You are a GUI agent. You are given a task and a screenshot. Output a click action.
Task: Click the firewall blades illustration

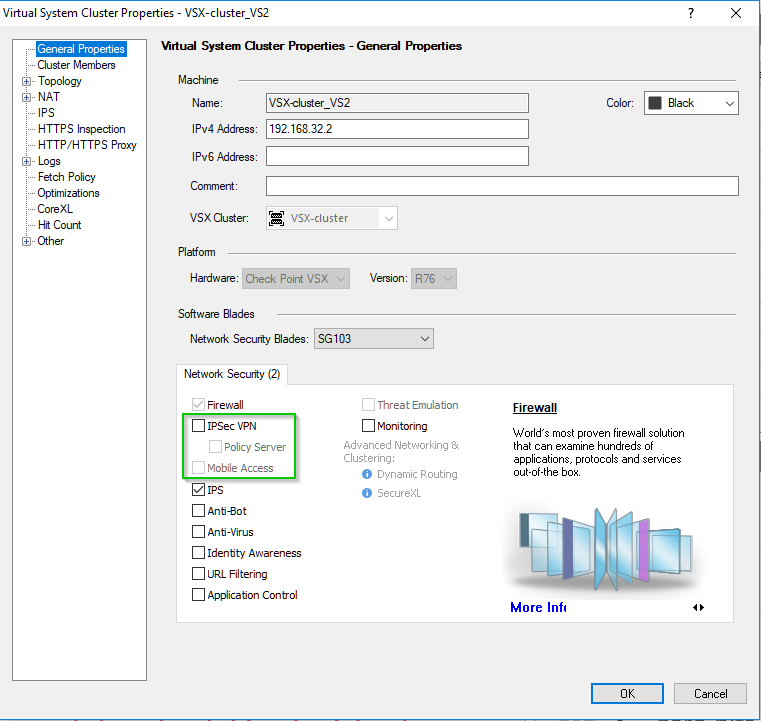click(605, 548)
